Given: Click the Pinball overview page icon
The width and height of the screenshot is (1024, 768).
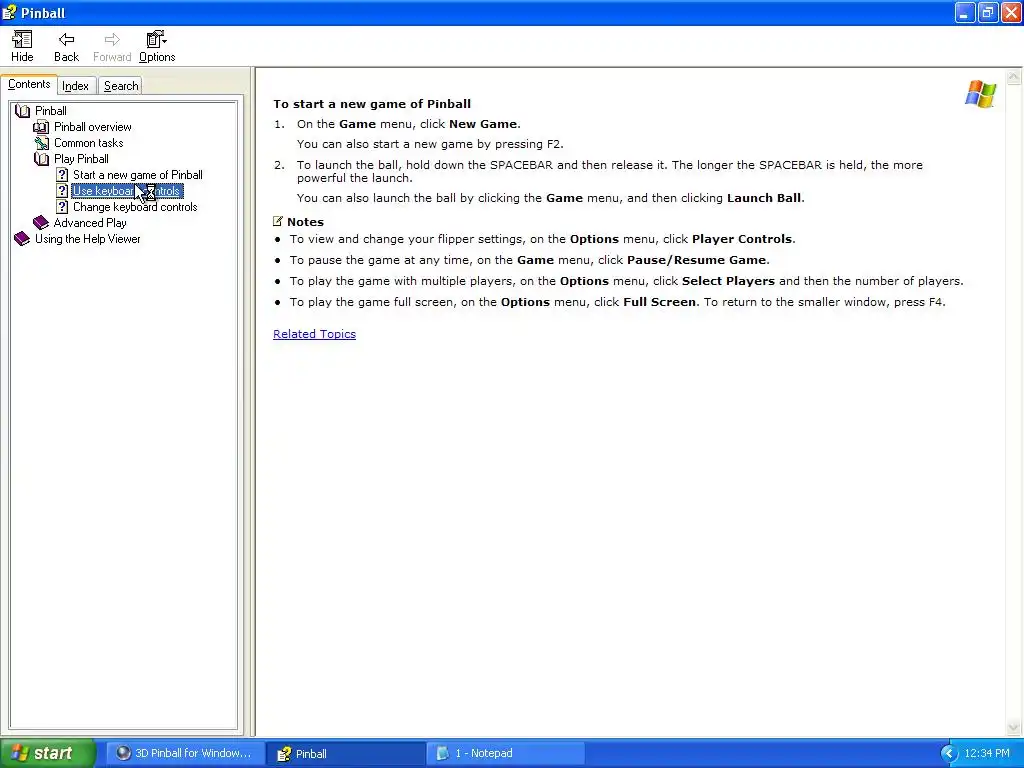Looking at the screenshot, I should [41, 127].
